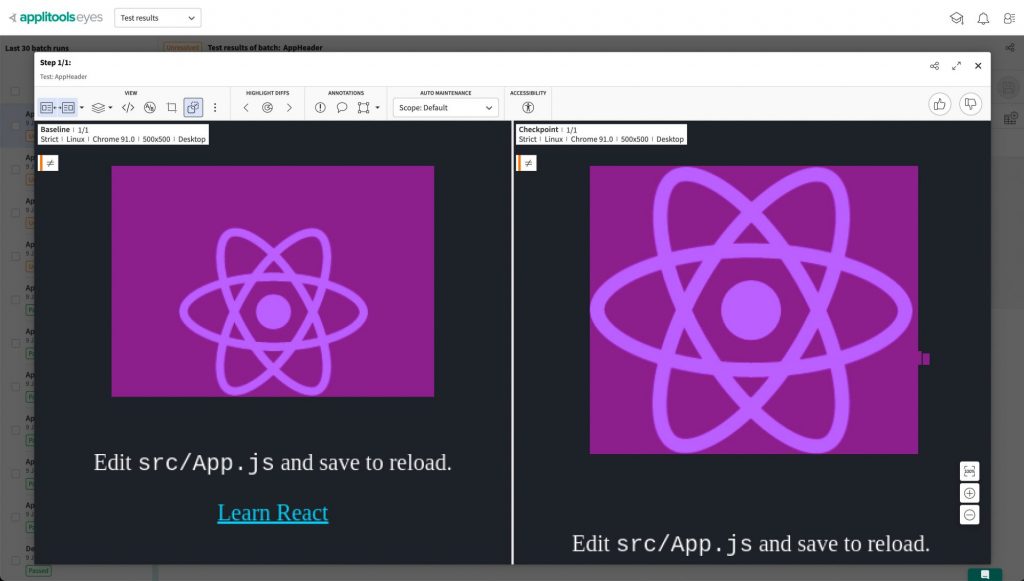Screen dimensions: 1024x581
Task: Click the Learn React link in baseline
Action: 272,513
